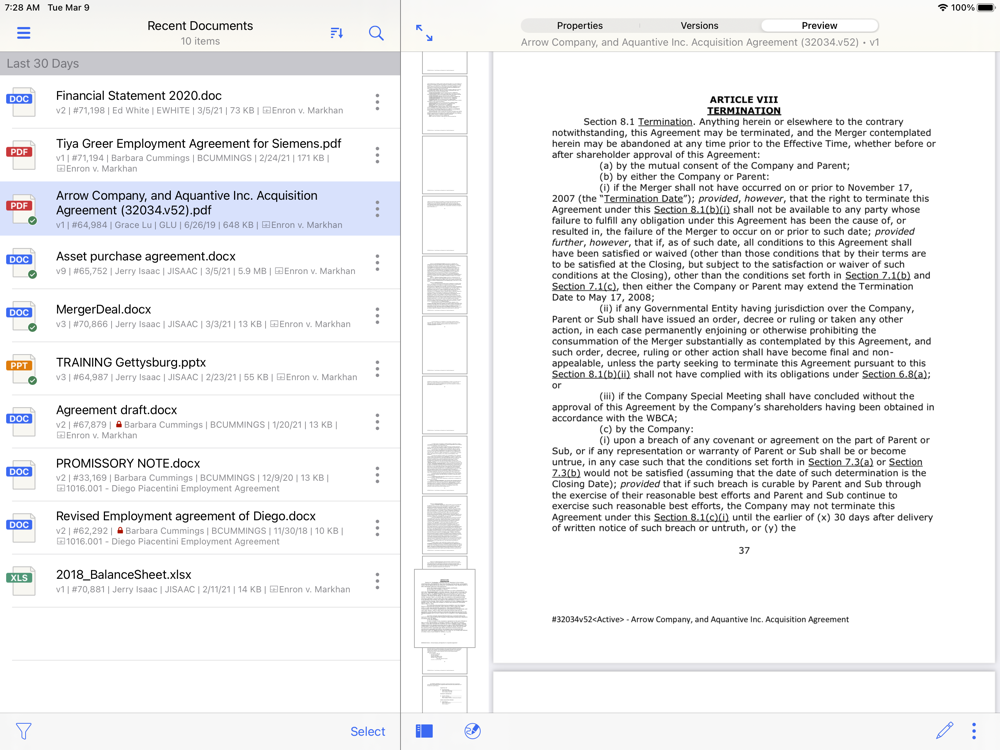The height and width of the screenshot is (750, 1000).
Task: Open preview more options menu
Action: click(974, 731)
